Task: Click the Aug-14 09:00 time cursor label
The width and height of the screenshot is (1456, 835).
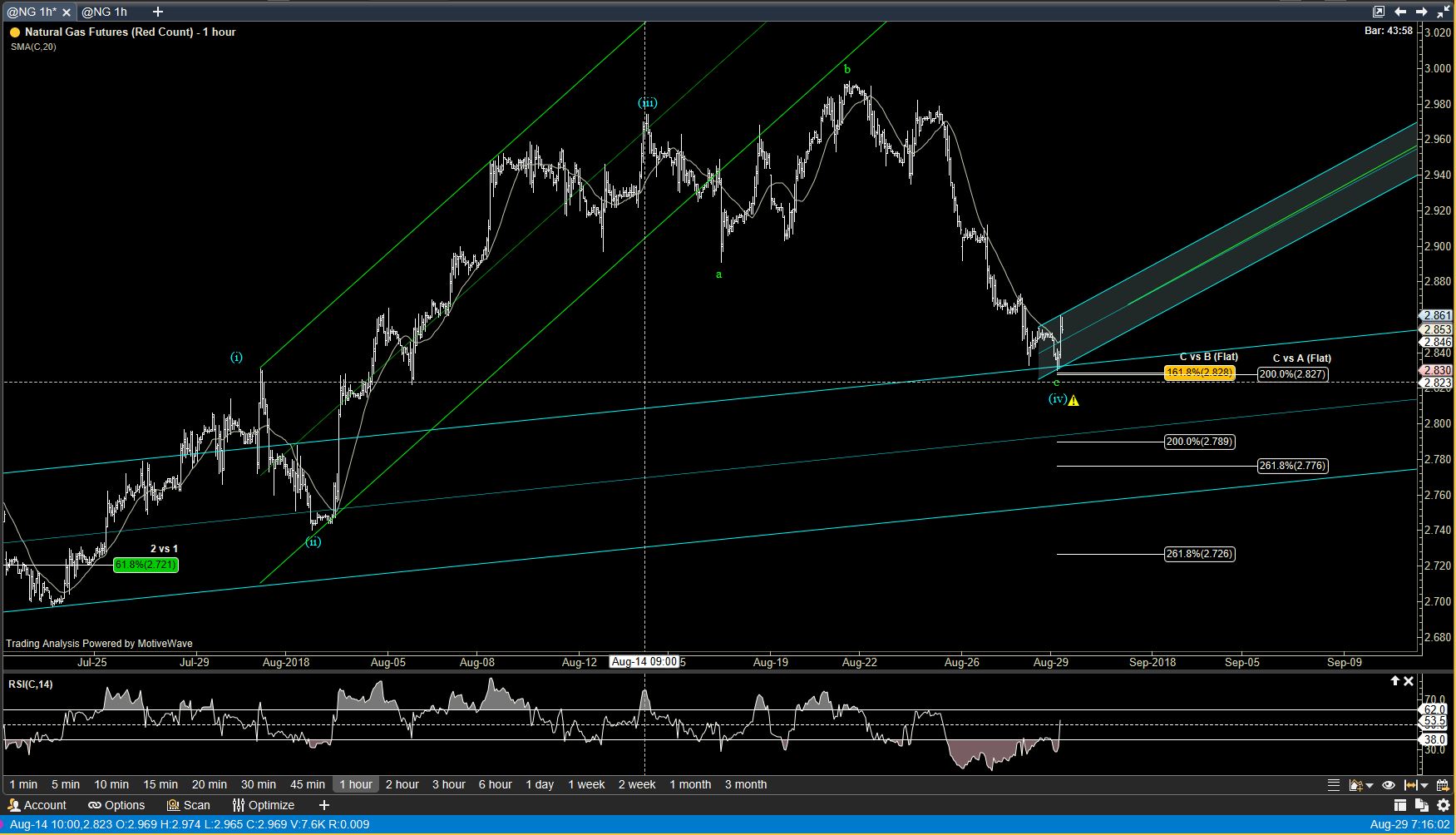Action: point(644,662)
